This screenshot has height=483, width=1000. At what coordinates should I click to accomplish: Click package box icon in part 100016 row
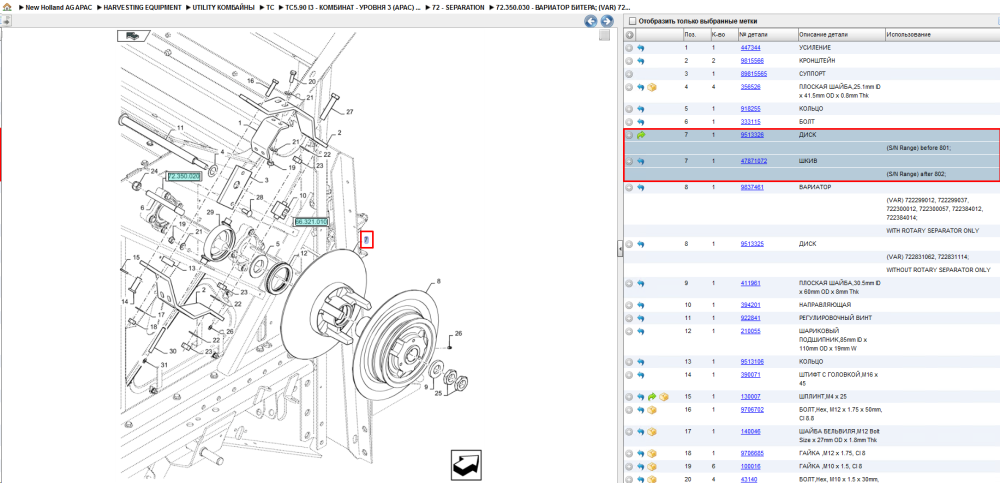652,466
